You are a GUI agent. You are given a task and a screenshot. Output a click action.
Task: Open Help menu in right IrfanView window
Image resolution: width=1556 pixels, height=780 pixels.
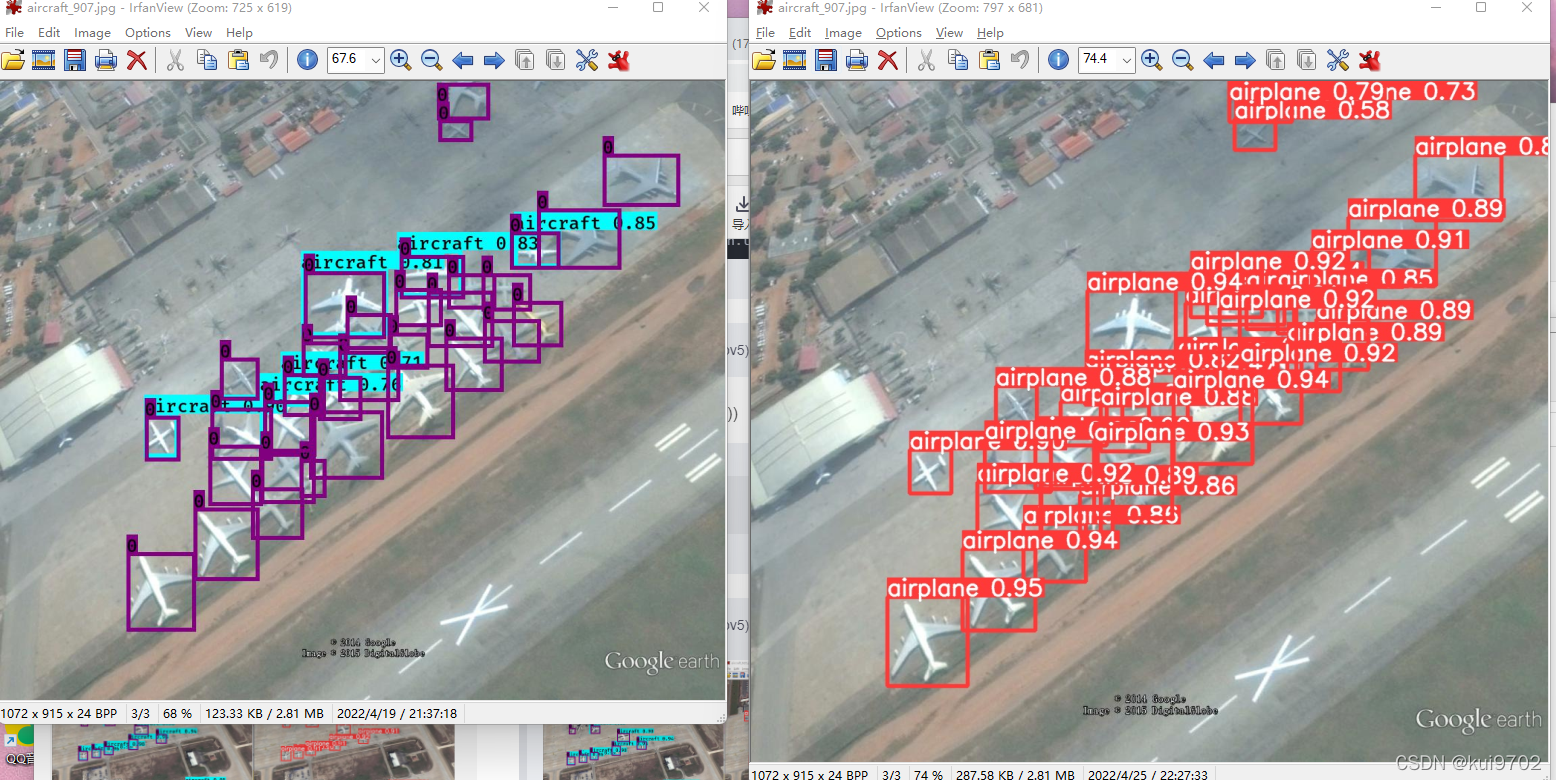coord(990,33)
